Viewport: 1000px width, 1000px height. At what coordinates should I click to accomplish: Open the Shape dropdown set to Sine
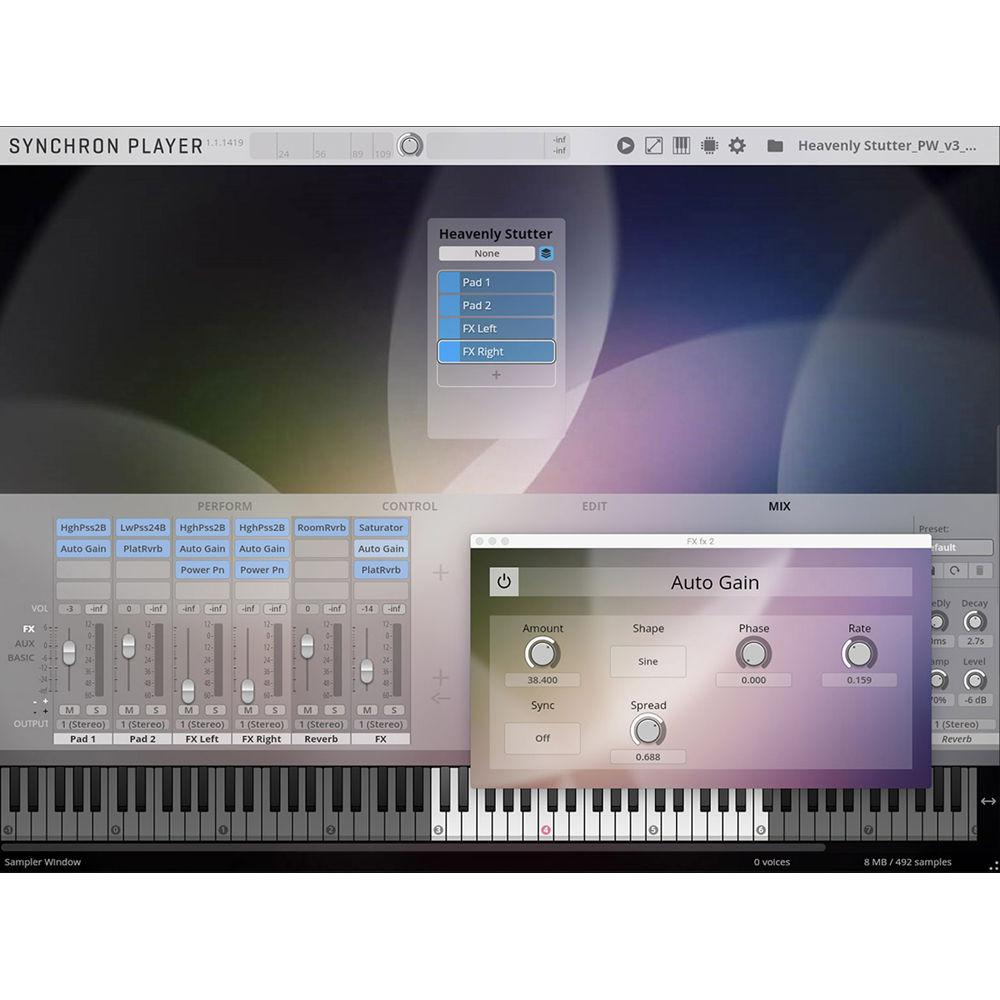coord(647,661)
